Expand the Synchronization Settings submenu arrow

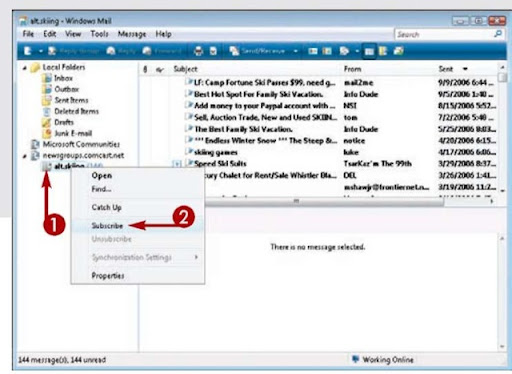(196, 257)
